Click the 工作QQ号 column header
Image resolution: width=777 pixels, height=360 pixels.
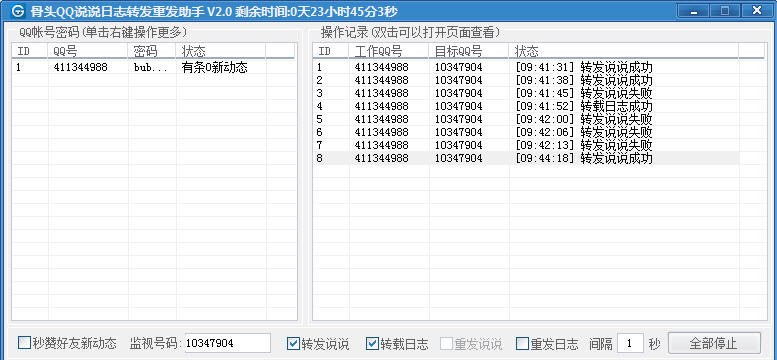pos(389,51)
